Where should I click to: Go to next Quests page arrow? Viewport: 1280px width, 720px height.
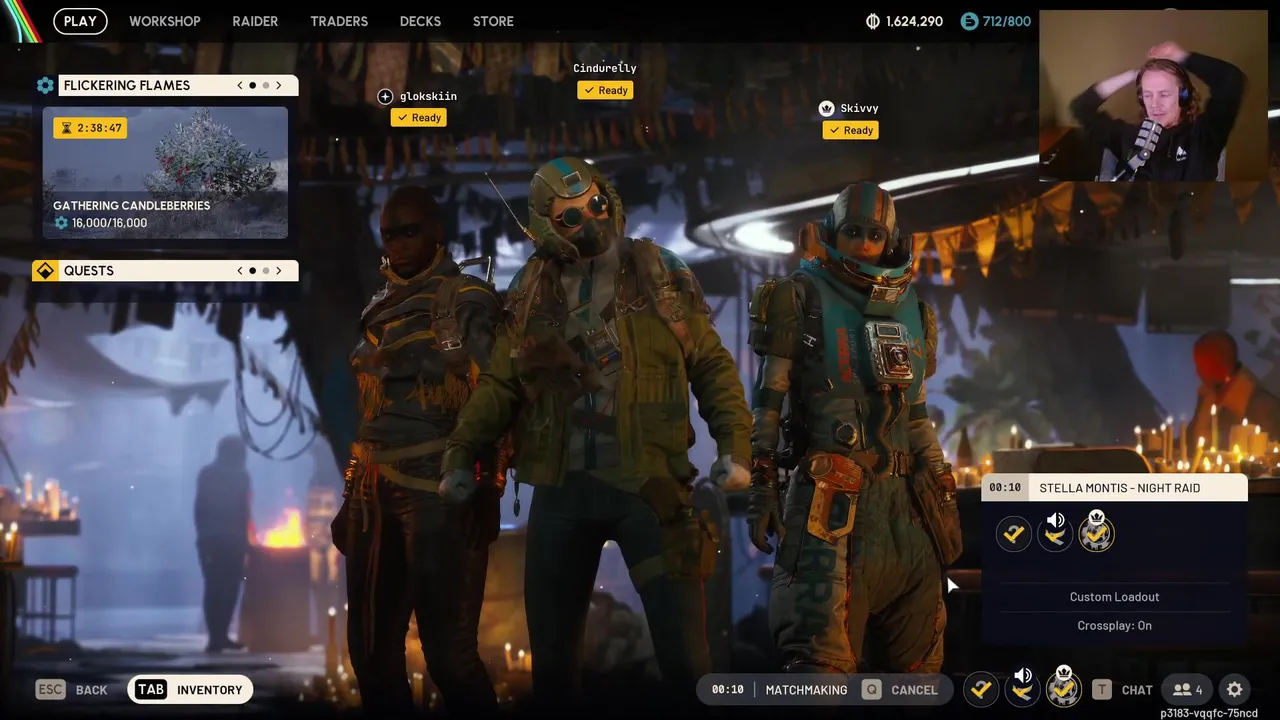click(x=279, y=270)
